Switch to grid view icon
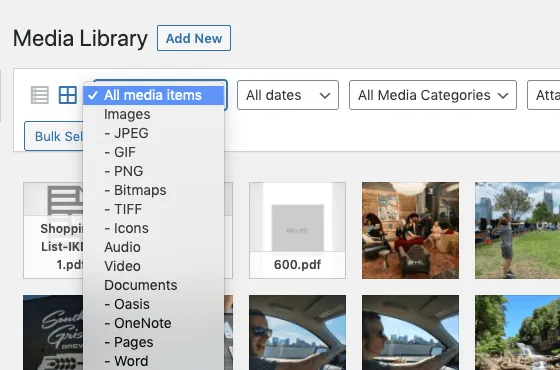 [x=68, y=95]
